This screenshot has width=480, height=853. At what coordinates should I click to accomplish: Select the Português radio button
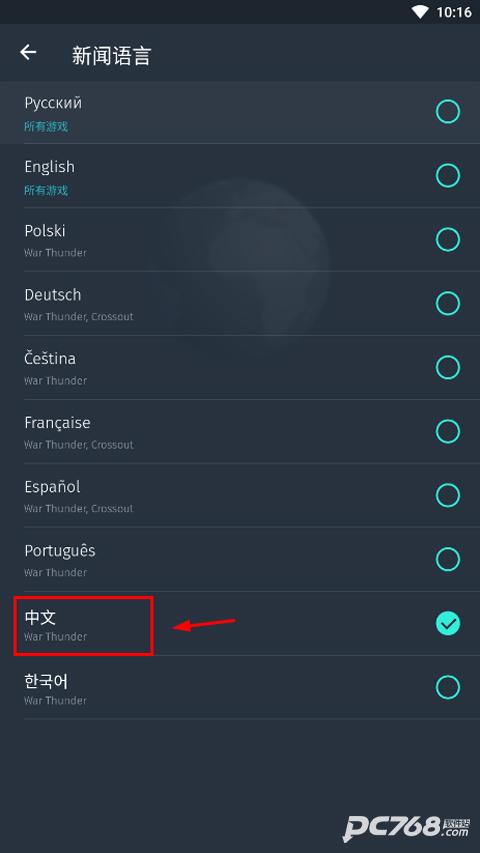click(448, 559)
